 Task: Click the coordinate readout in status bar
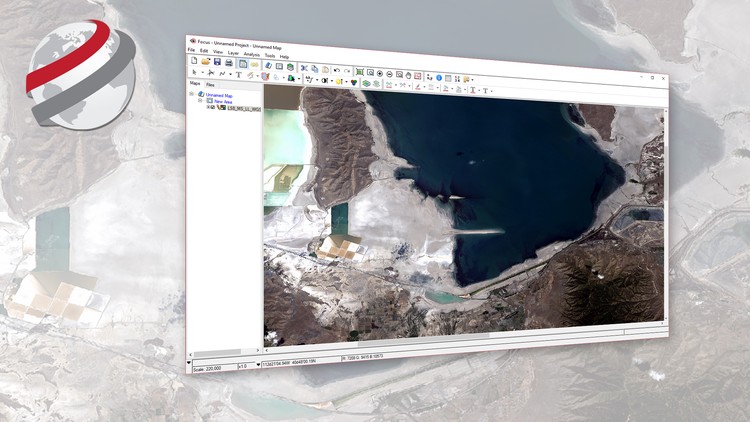[300, 362]
